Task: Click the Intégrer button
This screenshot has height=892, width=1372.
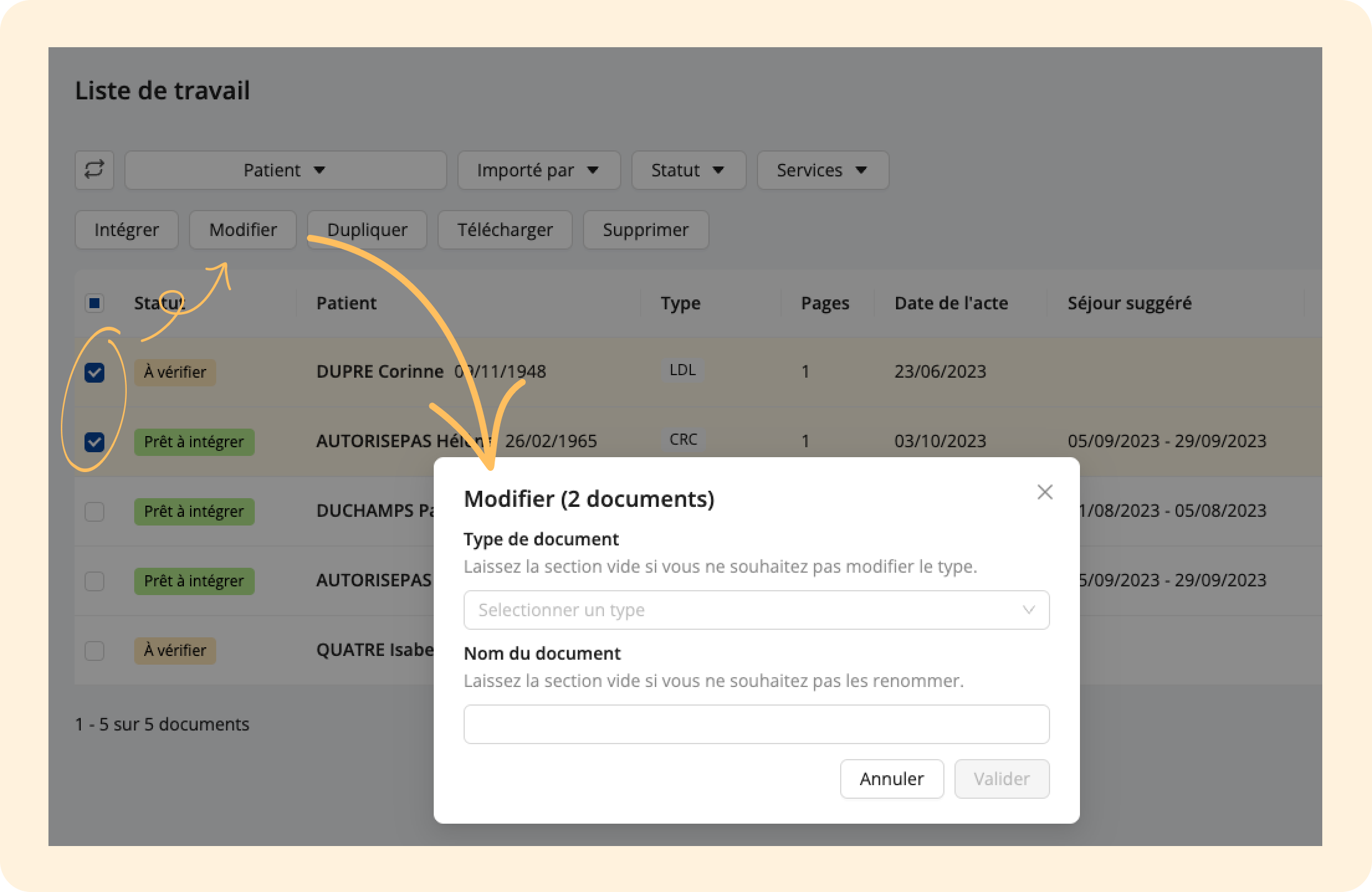Action: (127, 230)
